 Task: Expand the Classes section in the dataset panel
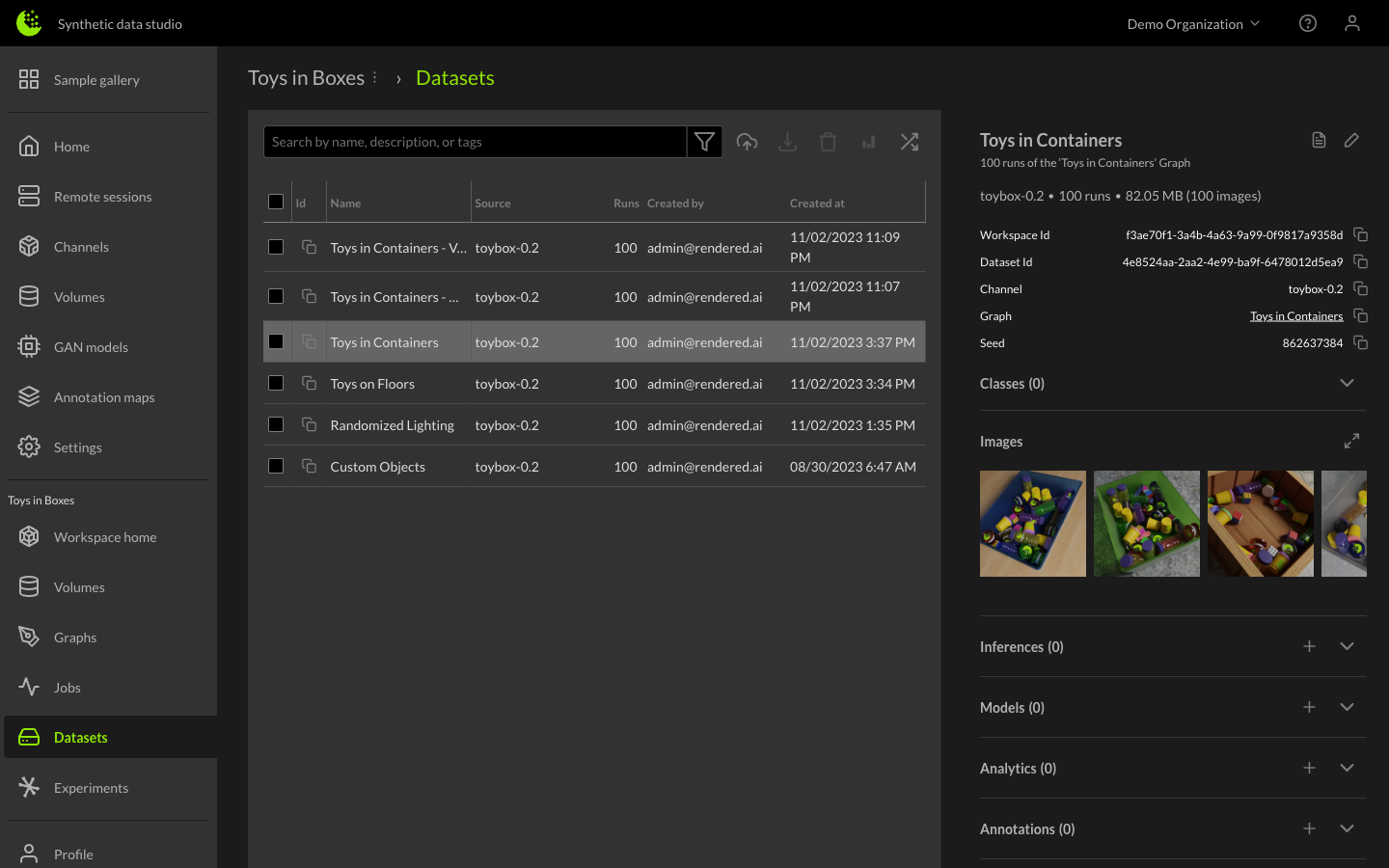coord(1347,383)
